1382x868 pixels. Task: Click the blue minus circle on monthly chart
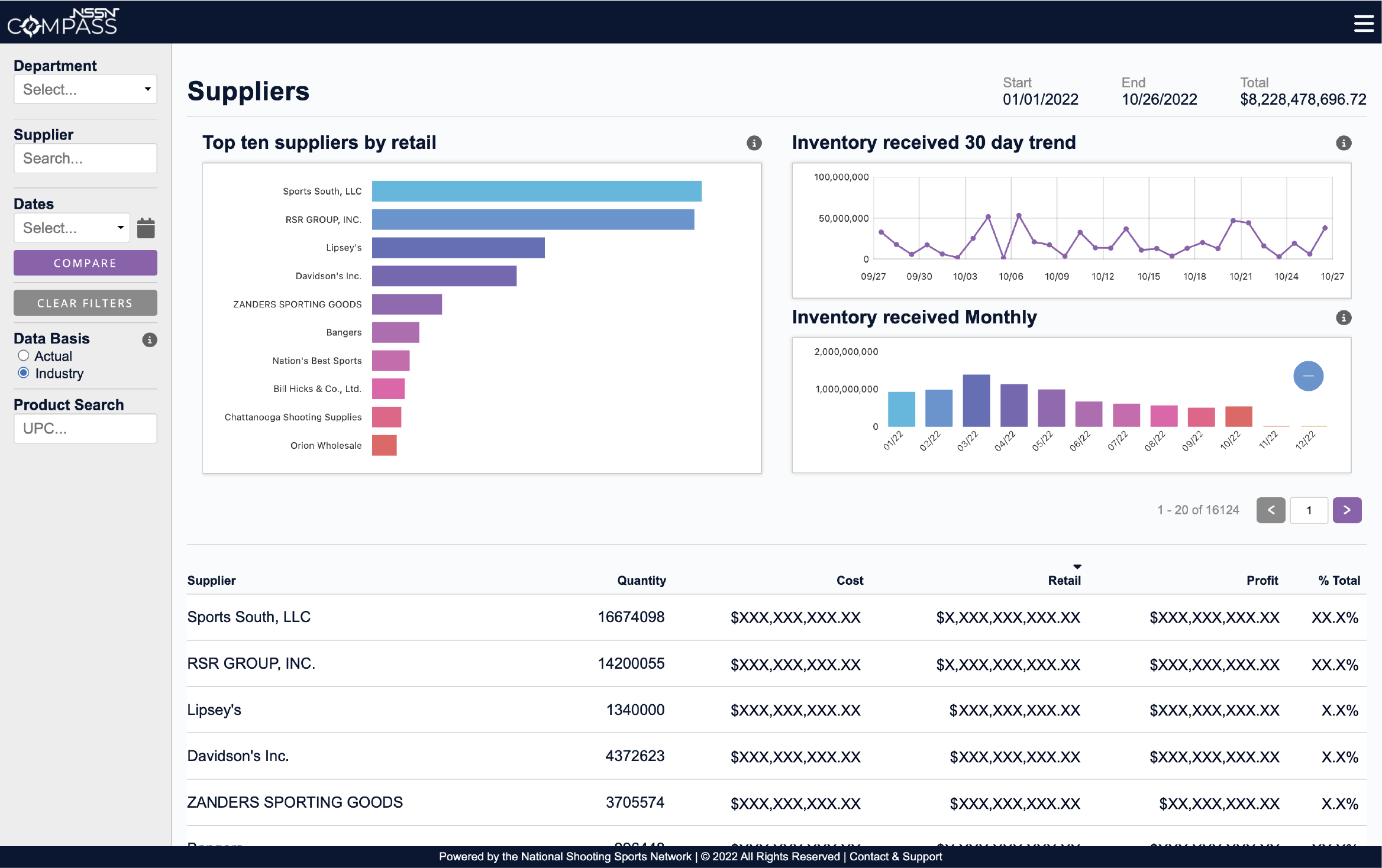(1308, 376)
